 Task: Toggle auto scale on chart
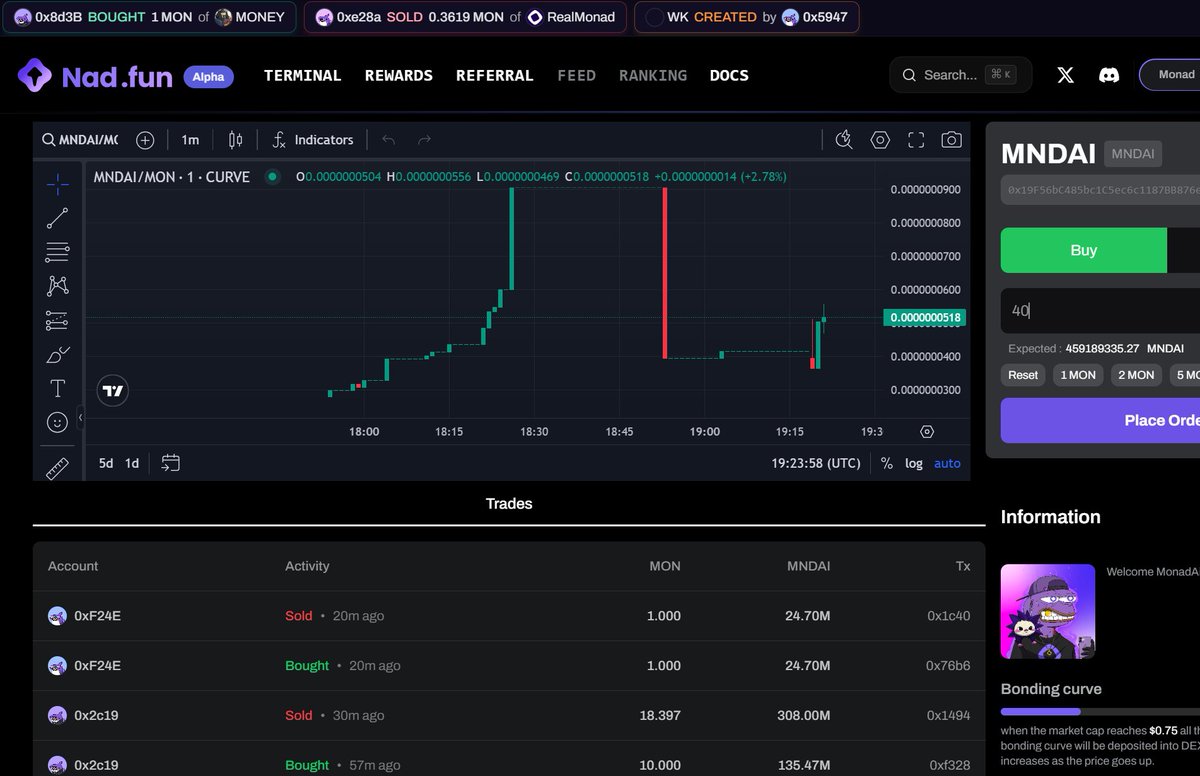(947, 463)
